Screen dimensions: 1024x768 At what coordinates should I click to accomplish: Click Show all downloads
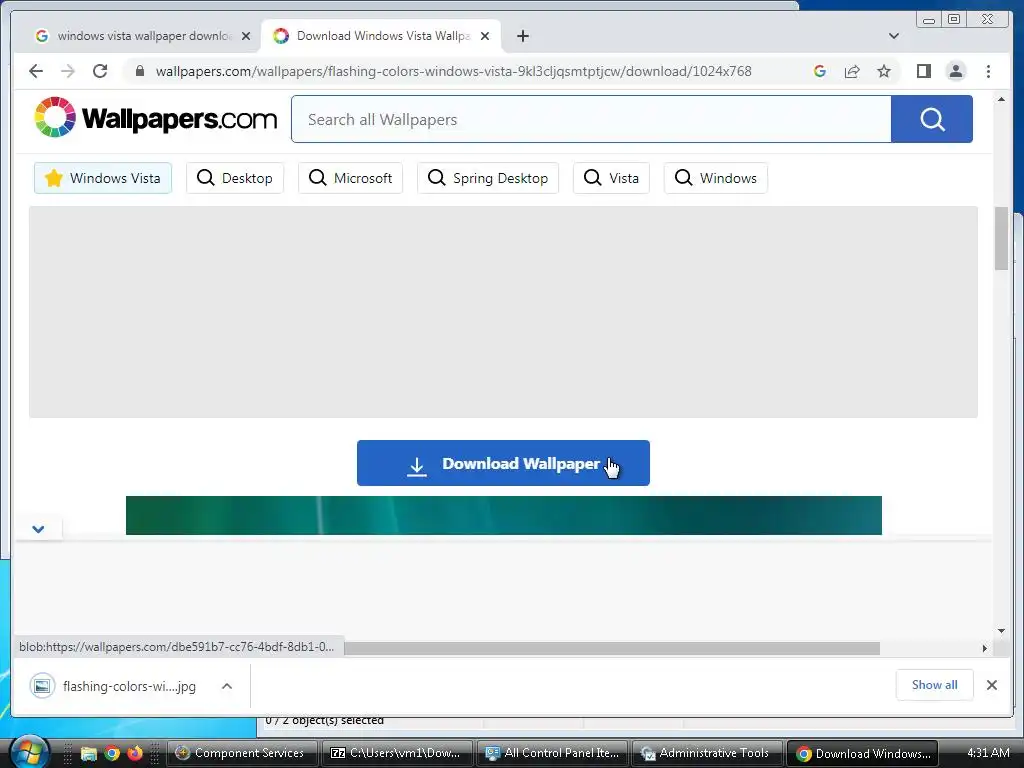pyautogui.click(x=935, y=684)
